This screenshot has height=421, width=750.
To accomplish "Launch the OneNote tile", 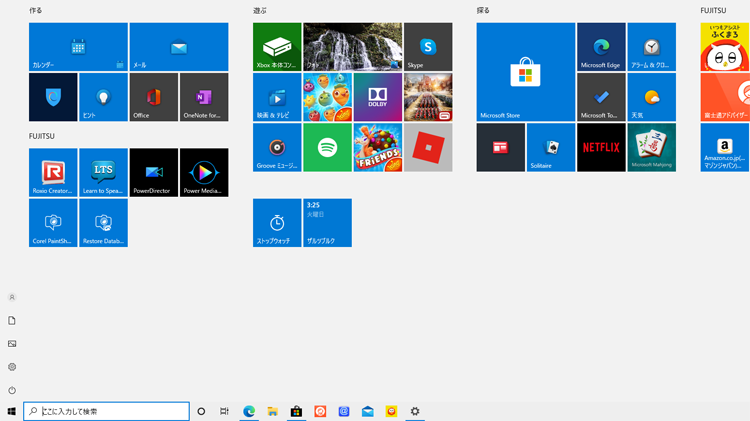I will 204,97.
